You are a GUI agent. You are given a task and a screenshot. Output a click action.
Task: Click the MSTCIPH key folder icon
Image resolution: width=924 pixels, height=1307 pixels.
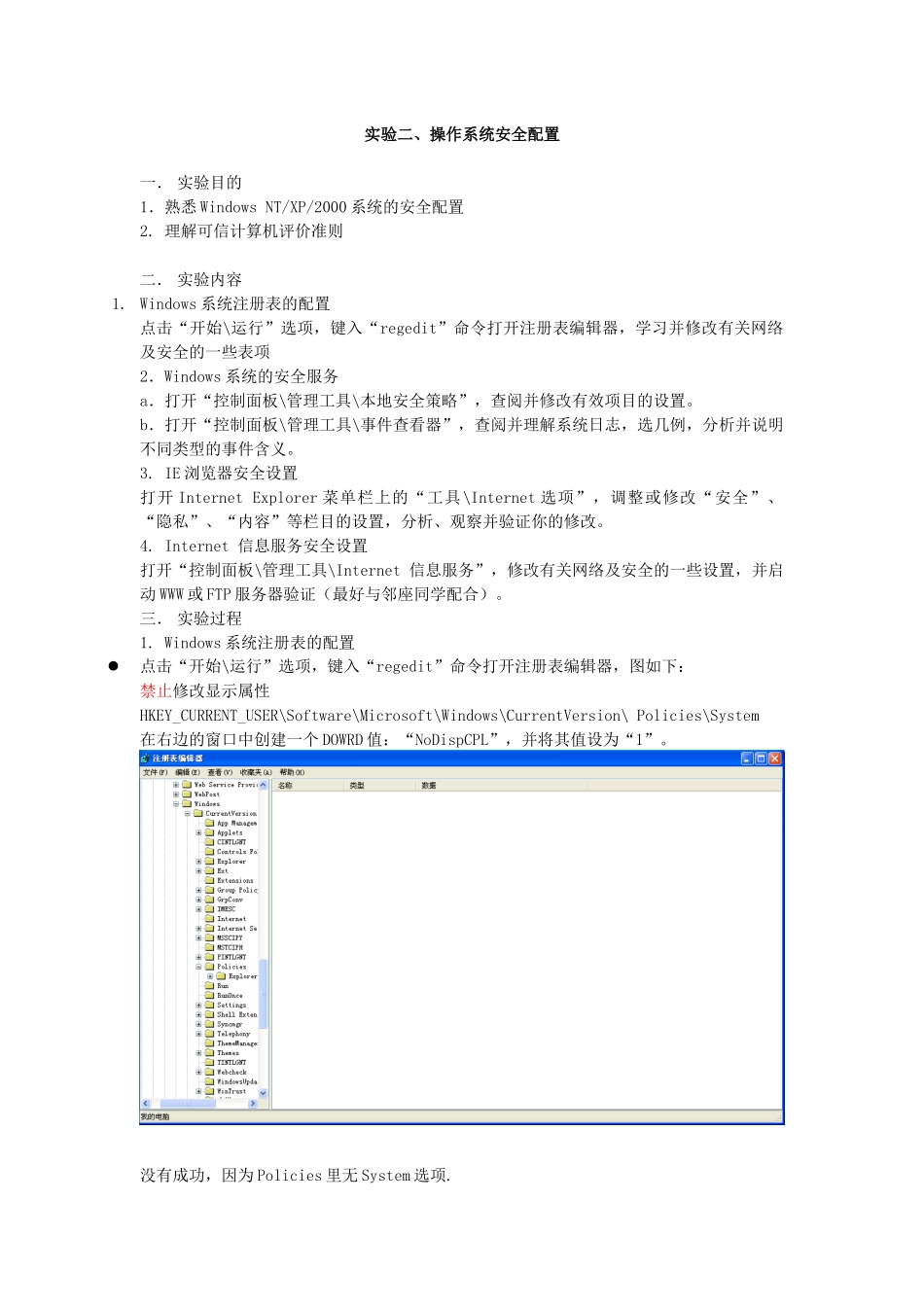pos(210,947)
